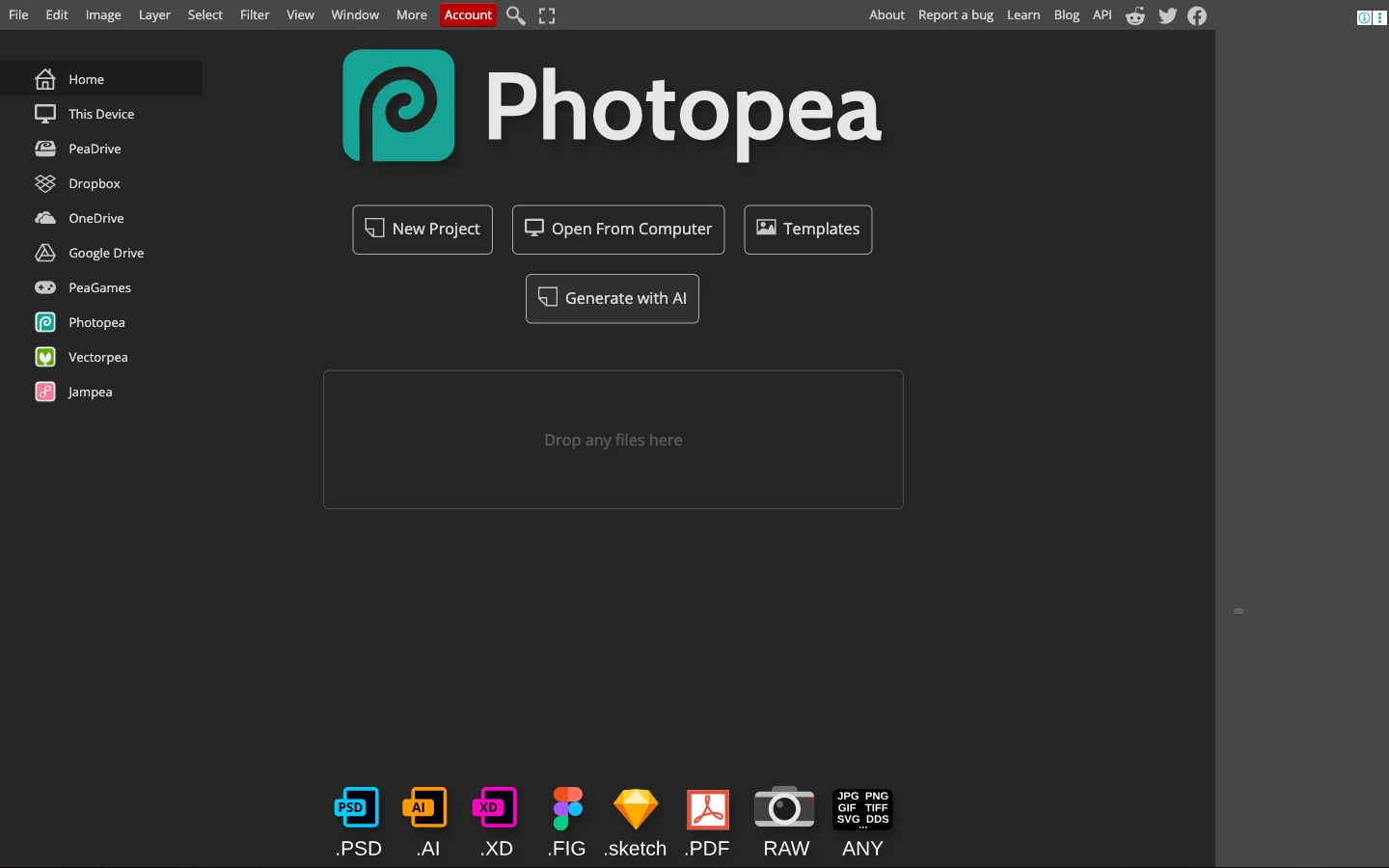Click the Jampea pink icon
The image size is (1389, 868).
45,392
